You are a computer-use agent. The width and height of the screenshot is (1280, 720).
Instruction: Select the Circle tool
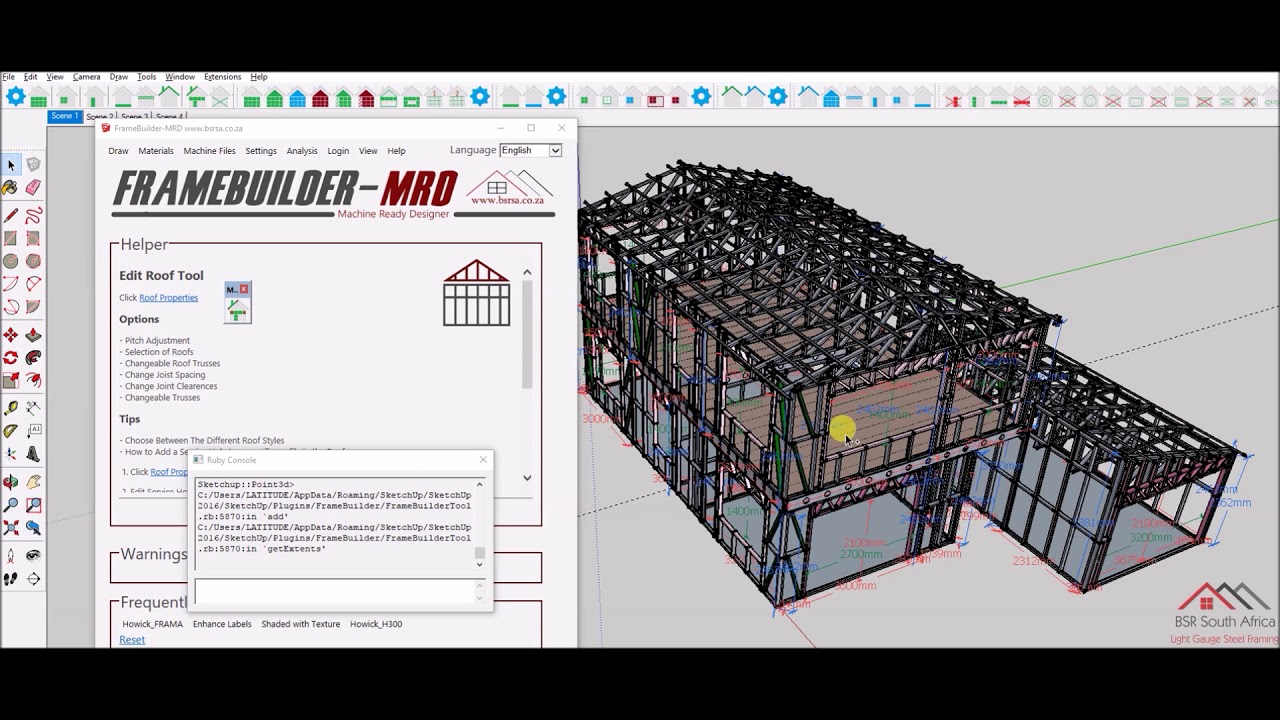11,262
